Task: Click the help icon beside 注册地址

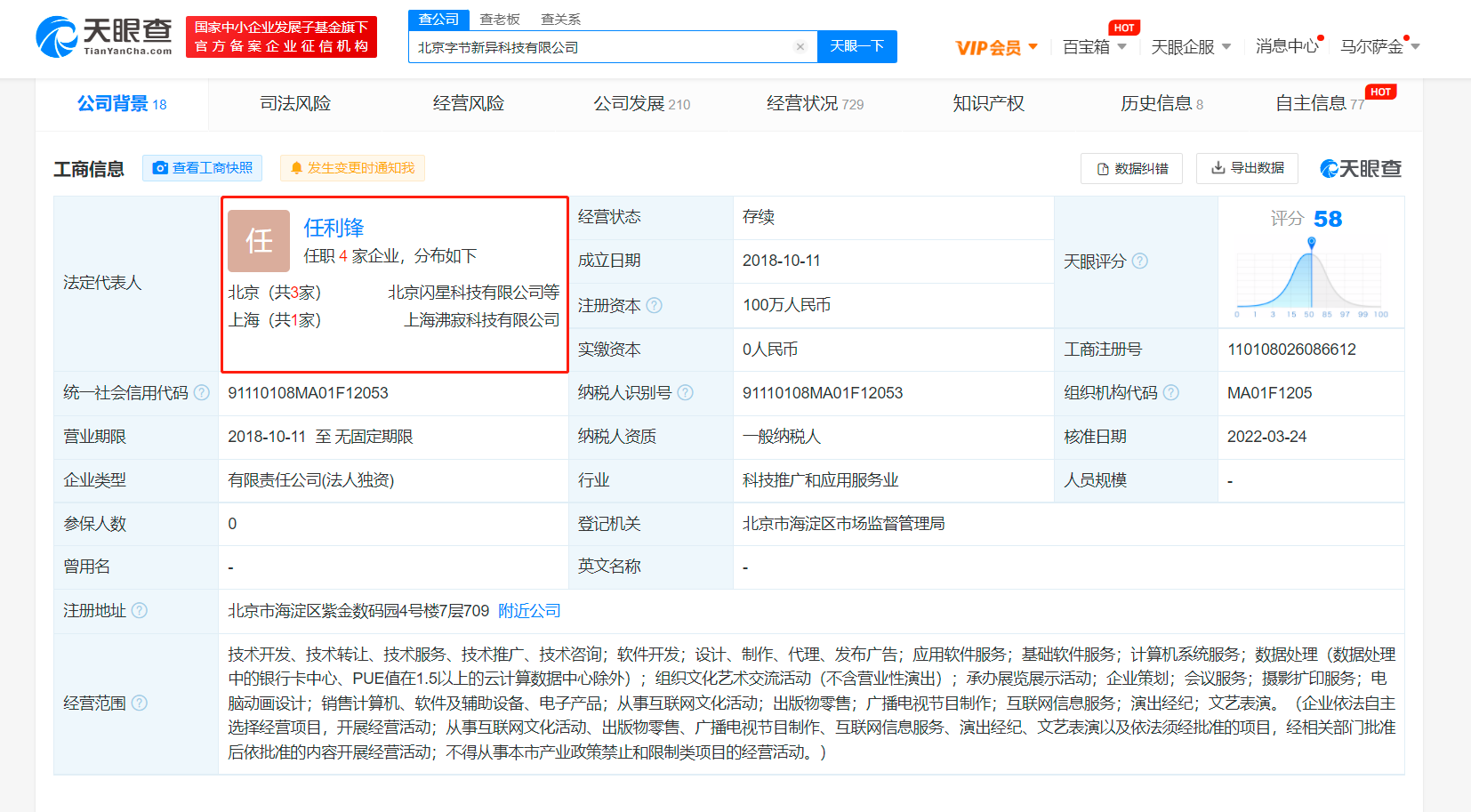Action: tap(140, 611)
